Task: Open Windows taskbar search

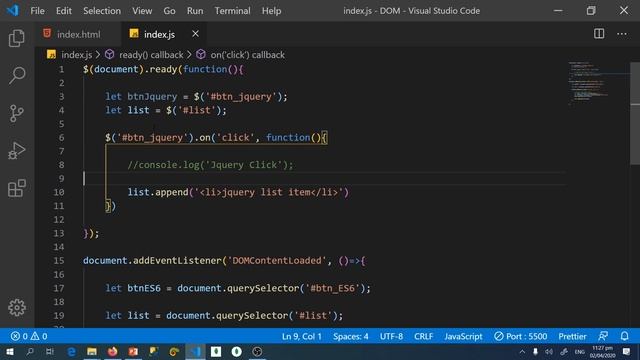Action: coord(30,351)
